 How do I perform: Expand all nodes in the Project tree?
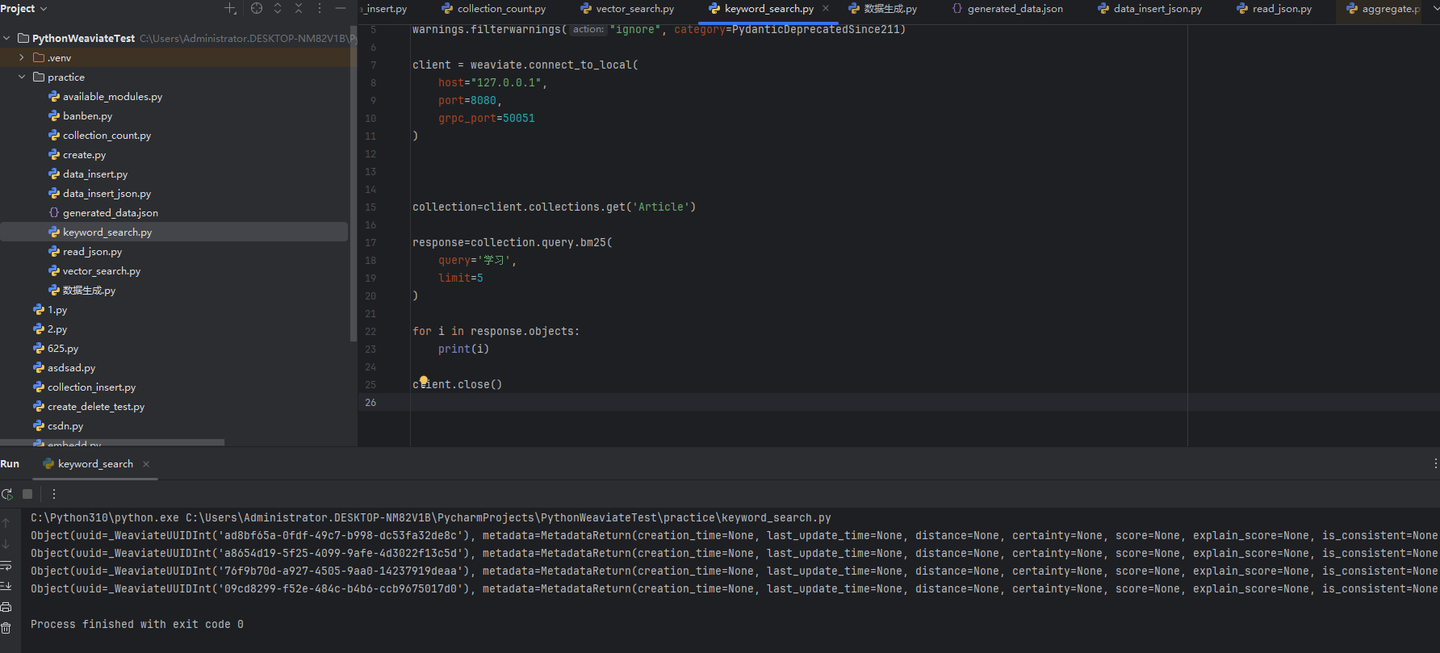coord(277,8)
